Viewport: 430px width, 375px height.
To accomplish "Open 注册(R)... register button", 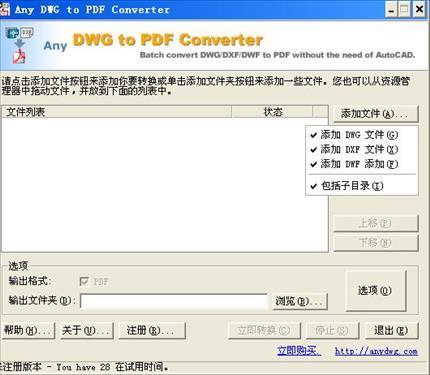I will click(x=152, y=331).
